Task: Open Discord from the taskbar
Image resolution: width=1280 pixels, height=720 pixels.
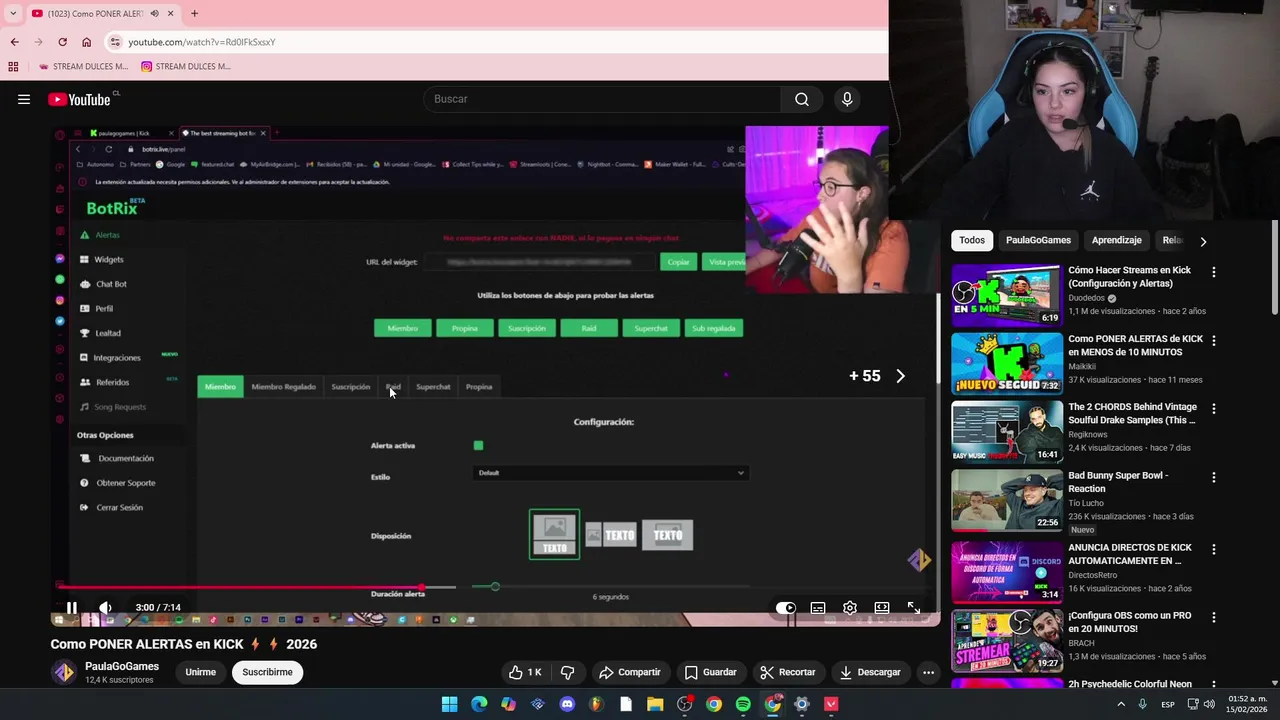Action: pyautogui.click(x=567, y=704)
